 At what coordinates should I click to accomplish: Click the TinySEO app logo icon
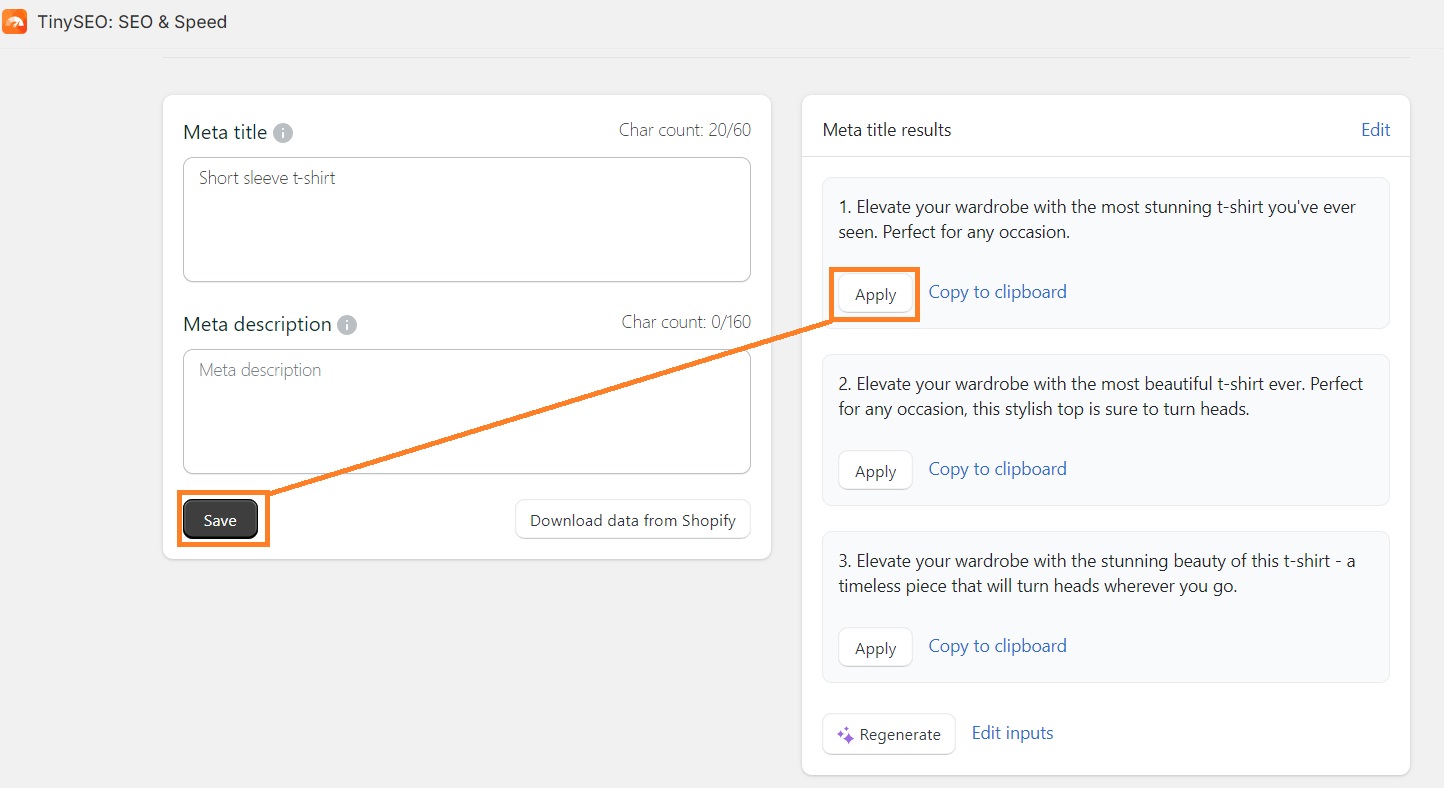point(16,20)
